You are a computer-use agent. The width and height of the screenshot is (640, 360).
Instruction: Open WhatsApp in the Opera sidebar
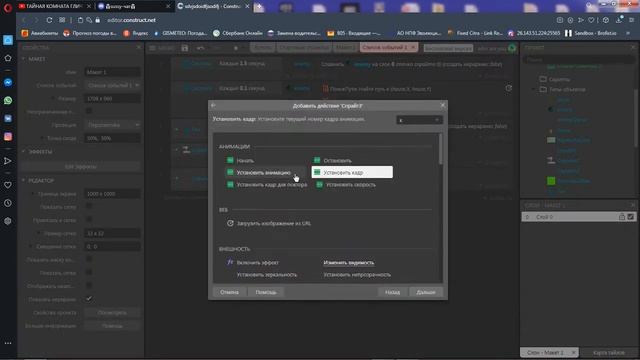tap(8, 100)
